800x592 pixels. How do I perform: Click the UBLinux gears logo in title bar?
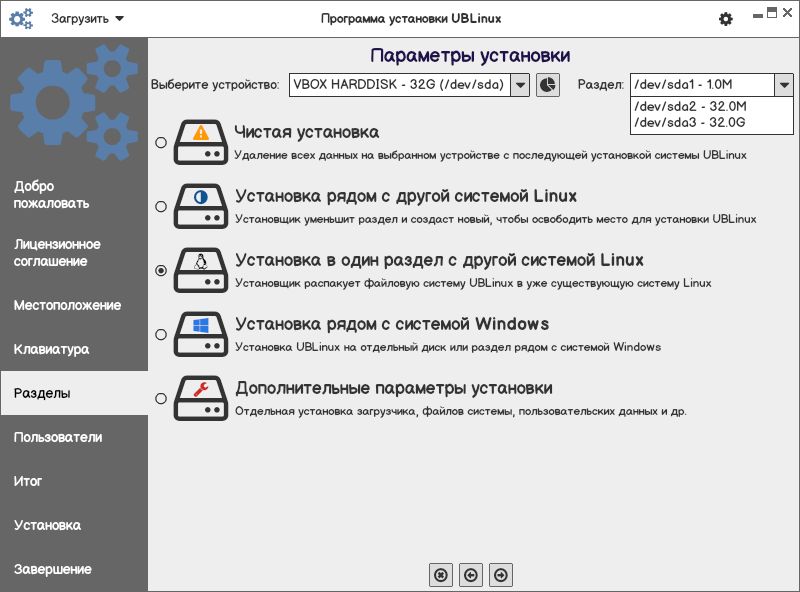(x=21, y=19)
